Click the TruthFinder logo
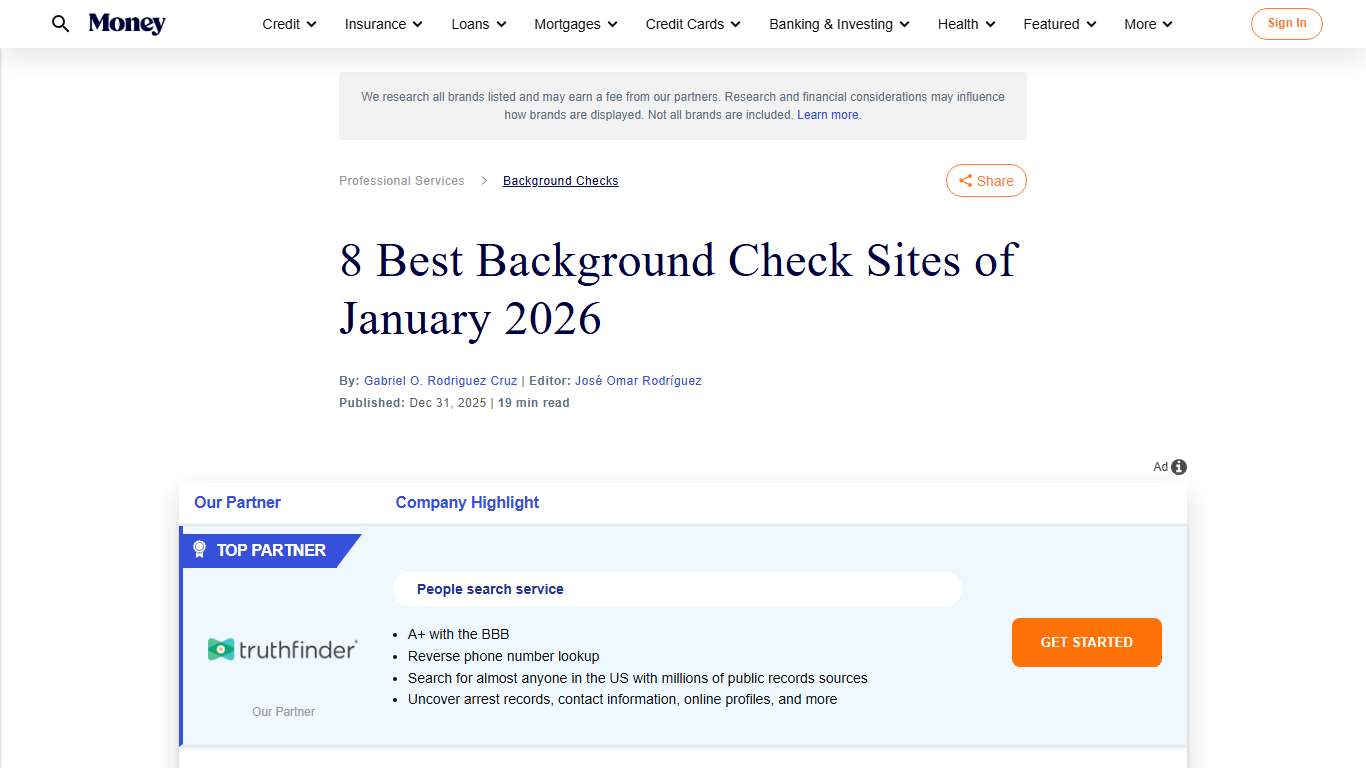The width and height of the screenshot is (1366, 768). point(283,648)
